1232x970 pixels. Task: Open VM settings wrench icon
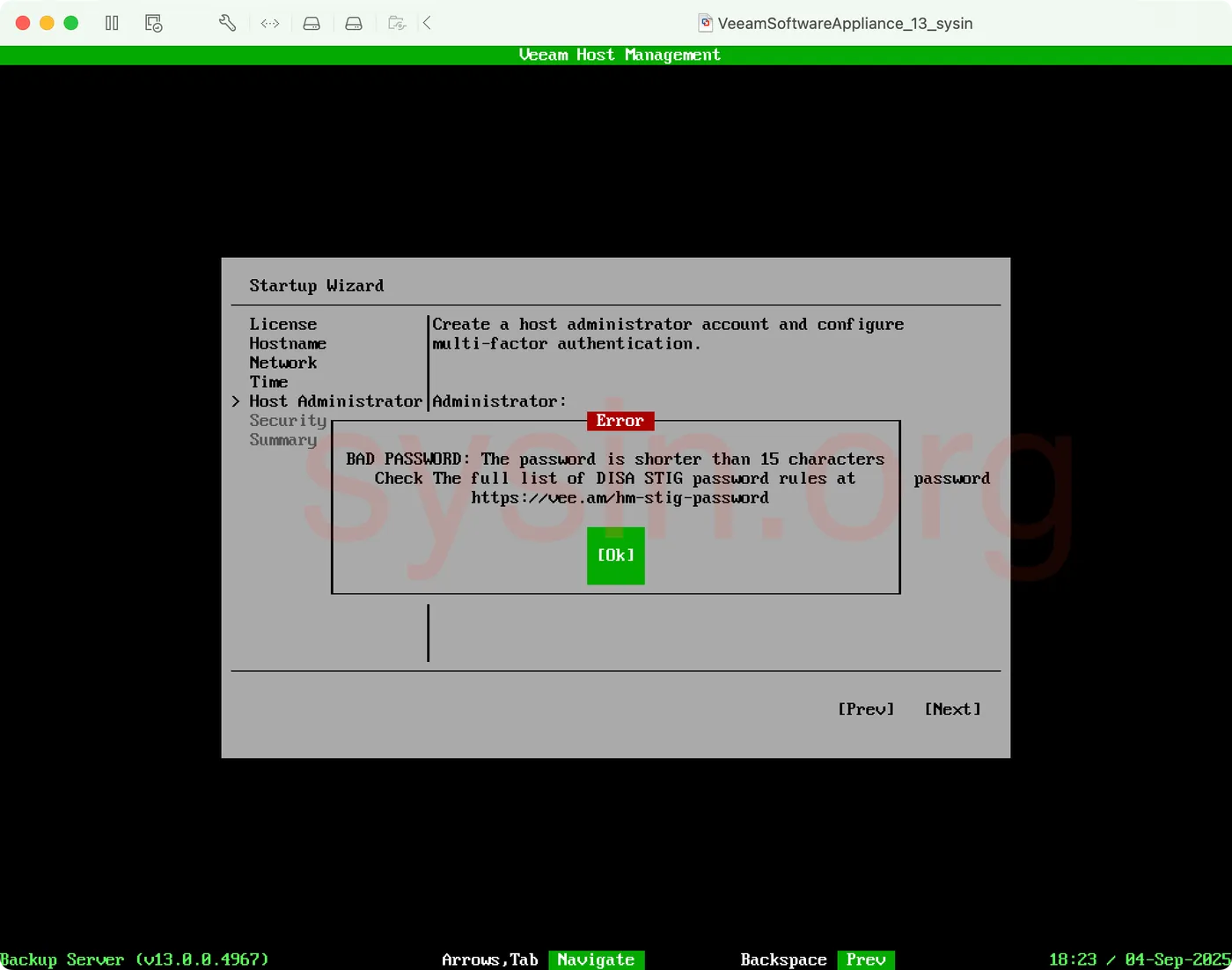tap(227, 23)
